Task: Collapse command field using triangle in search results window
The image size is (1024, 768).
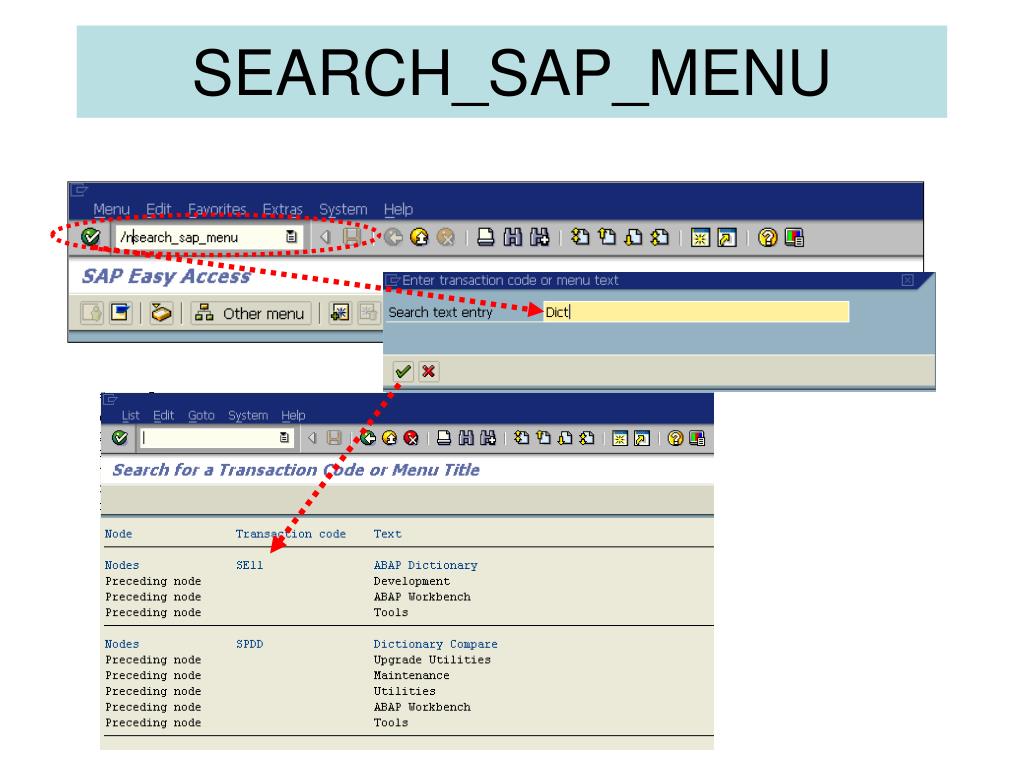Action: pos(312,438)
